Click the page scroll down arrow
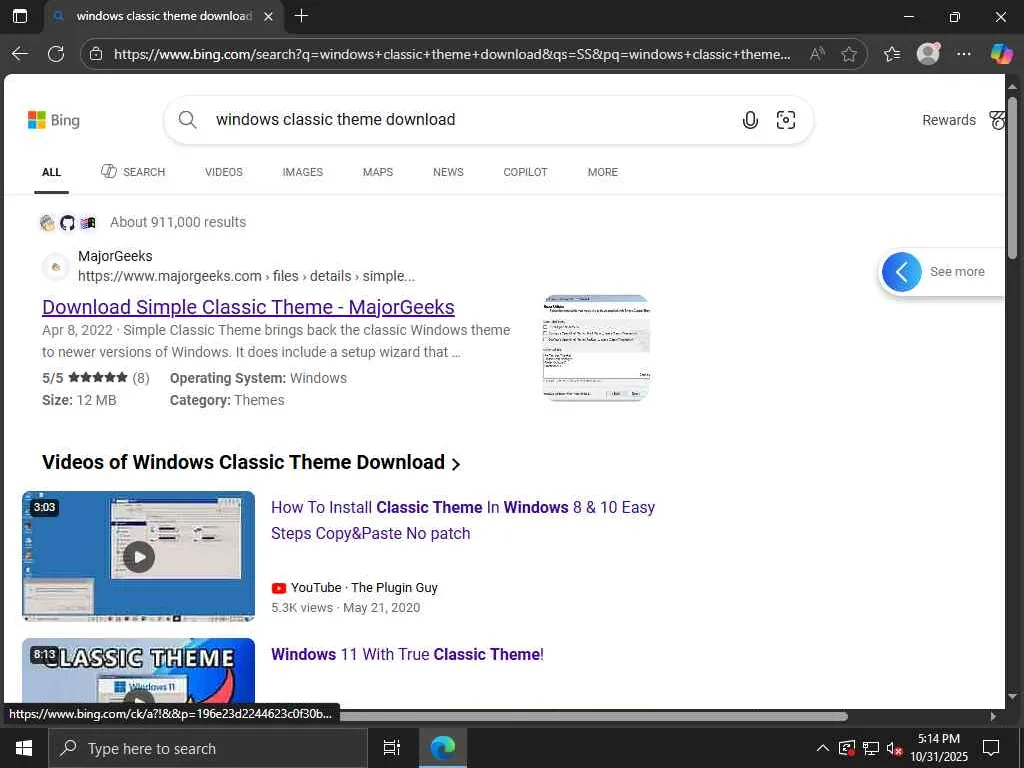Viewport: 1024px width, 768px height. tap(1012, 697)
